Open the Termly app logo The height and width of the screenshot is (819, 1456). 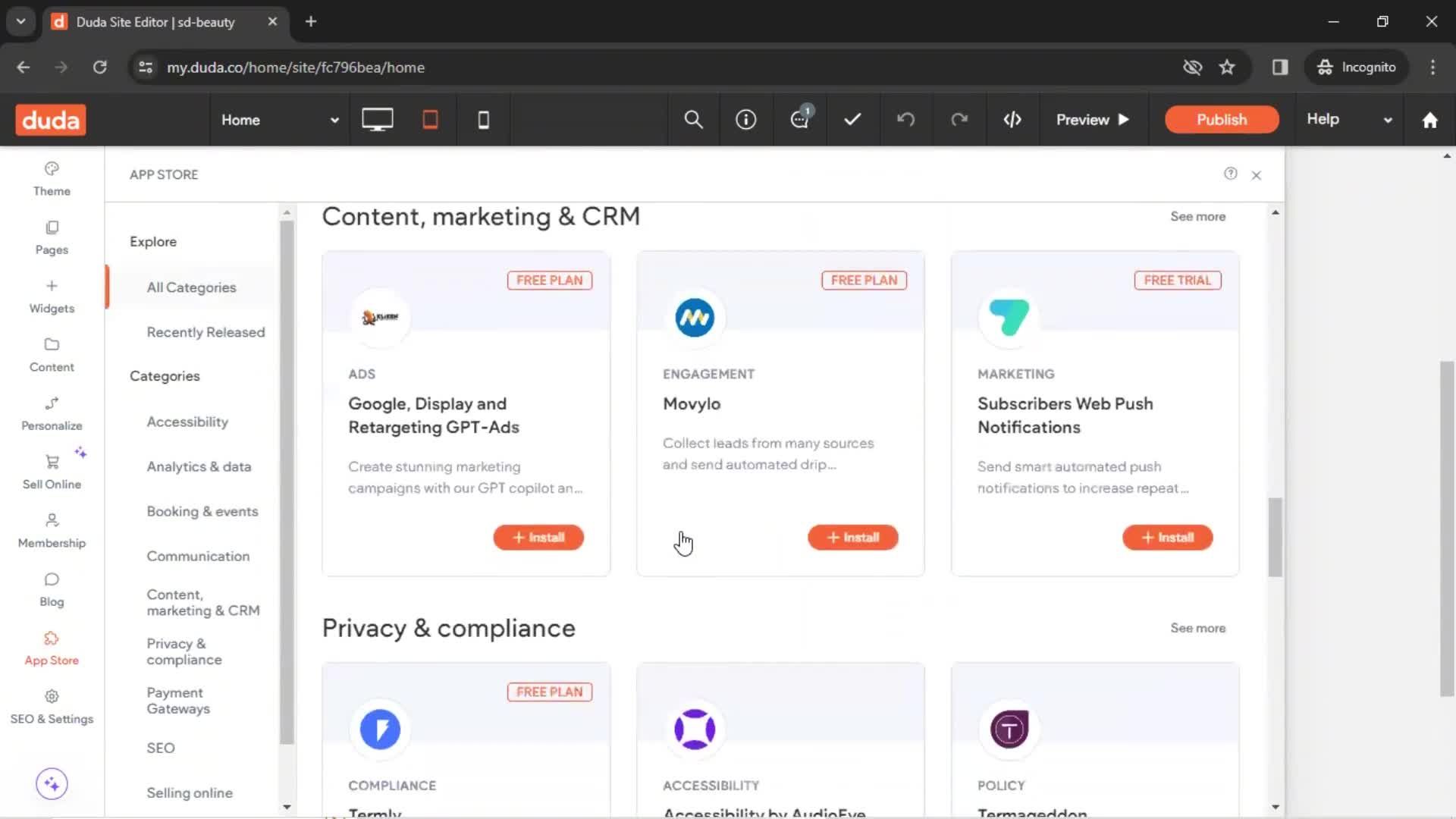click(380, 729)
